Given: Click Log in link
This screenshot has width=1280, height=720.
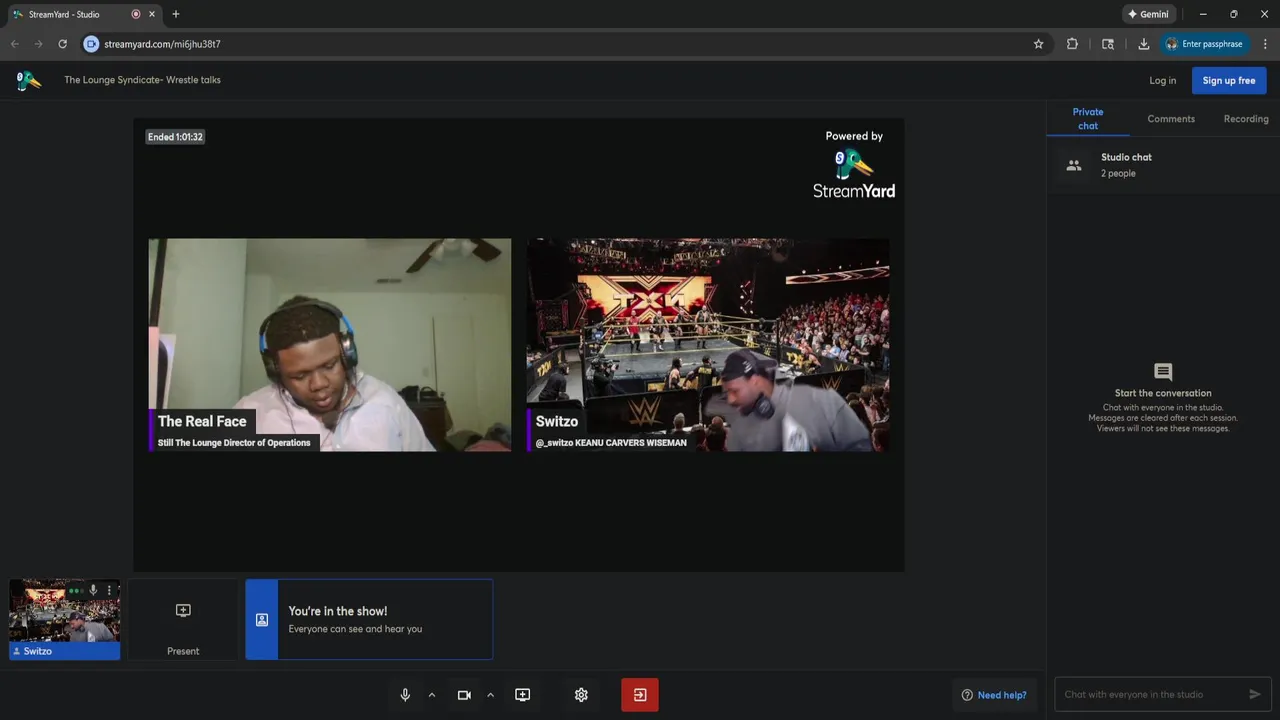Looking at the screenshot, I should (x=1163, y=81).
